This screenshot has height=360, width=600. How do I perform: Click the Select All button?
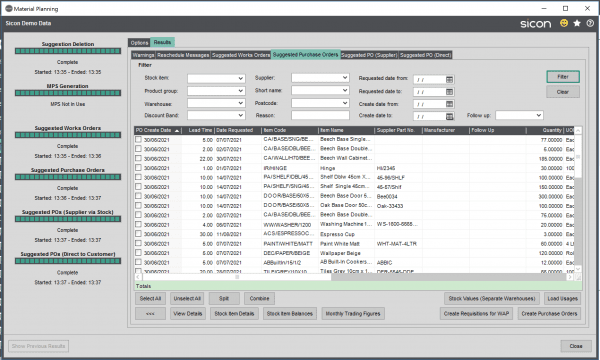click(x=150, y=298)
